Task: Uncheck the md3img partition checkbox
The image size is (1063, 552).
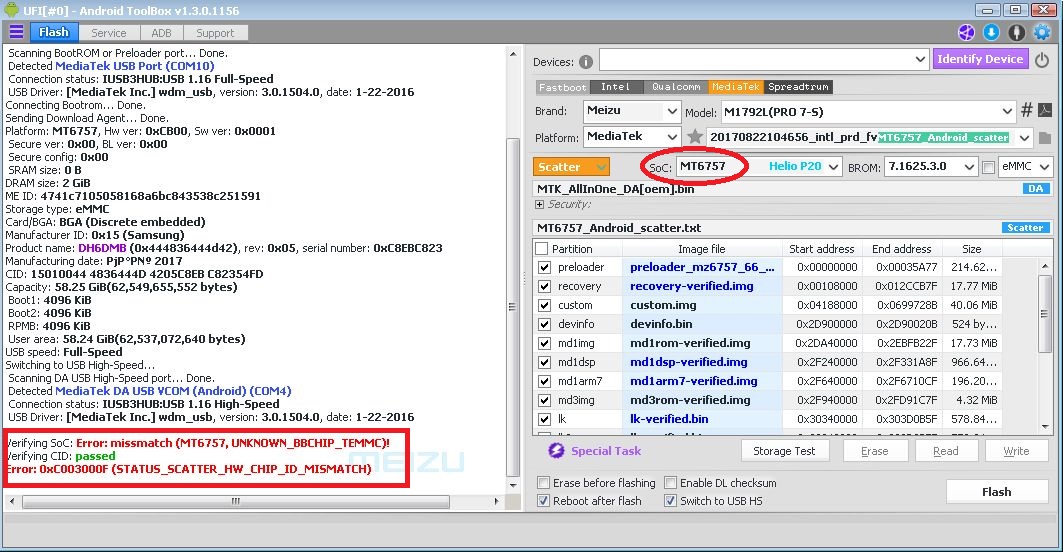Action: click(544, 400)
